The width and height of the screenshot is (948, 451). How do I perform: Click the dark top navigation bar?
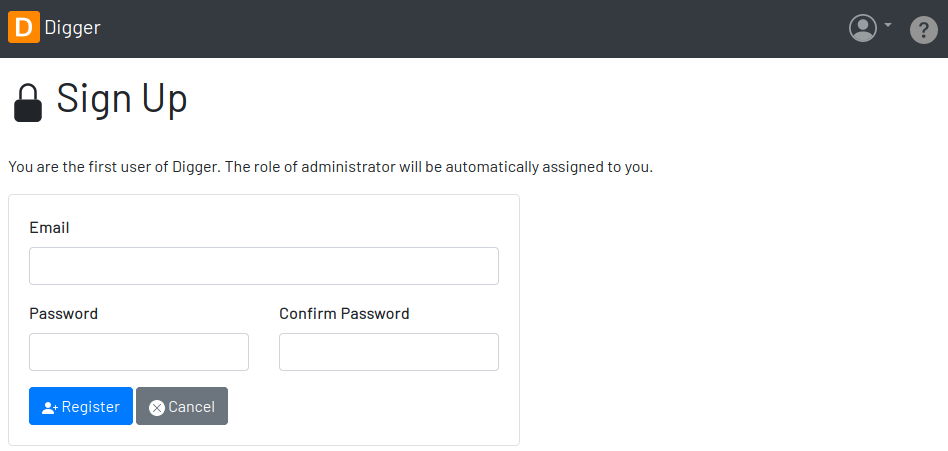472,28
